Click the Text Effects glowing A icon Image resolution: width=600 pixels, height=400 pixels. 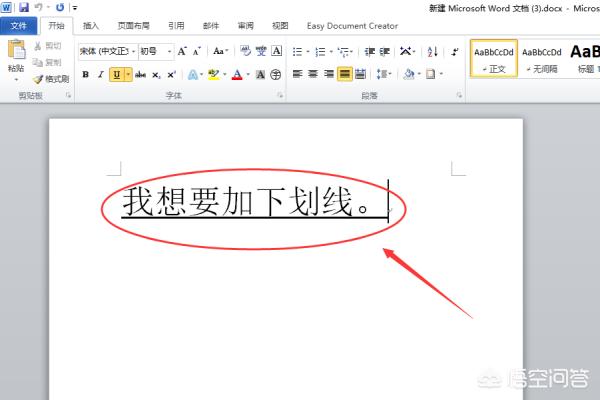tap(192, 74)
